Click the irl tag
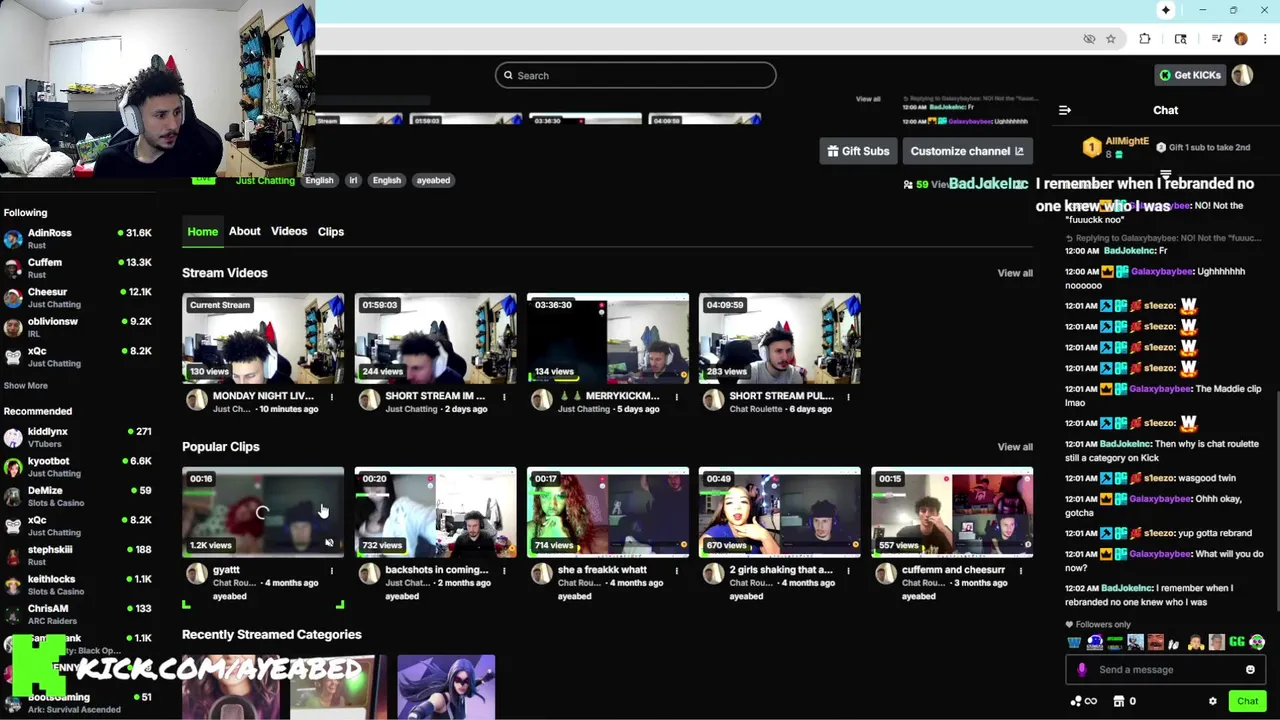 pos(352,180)
